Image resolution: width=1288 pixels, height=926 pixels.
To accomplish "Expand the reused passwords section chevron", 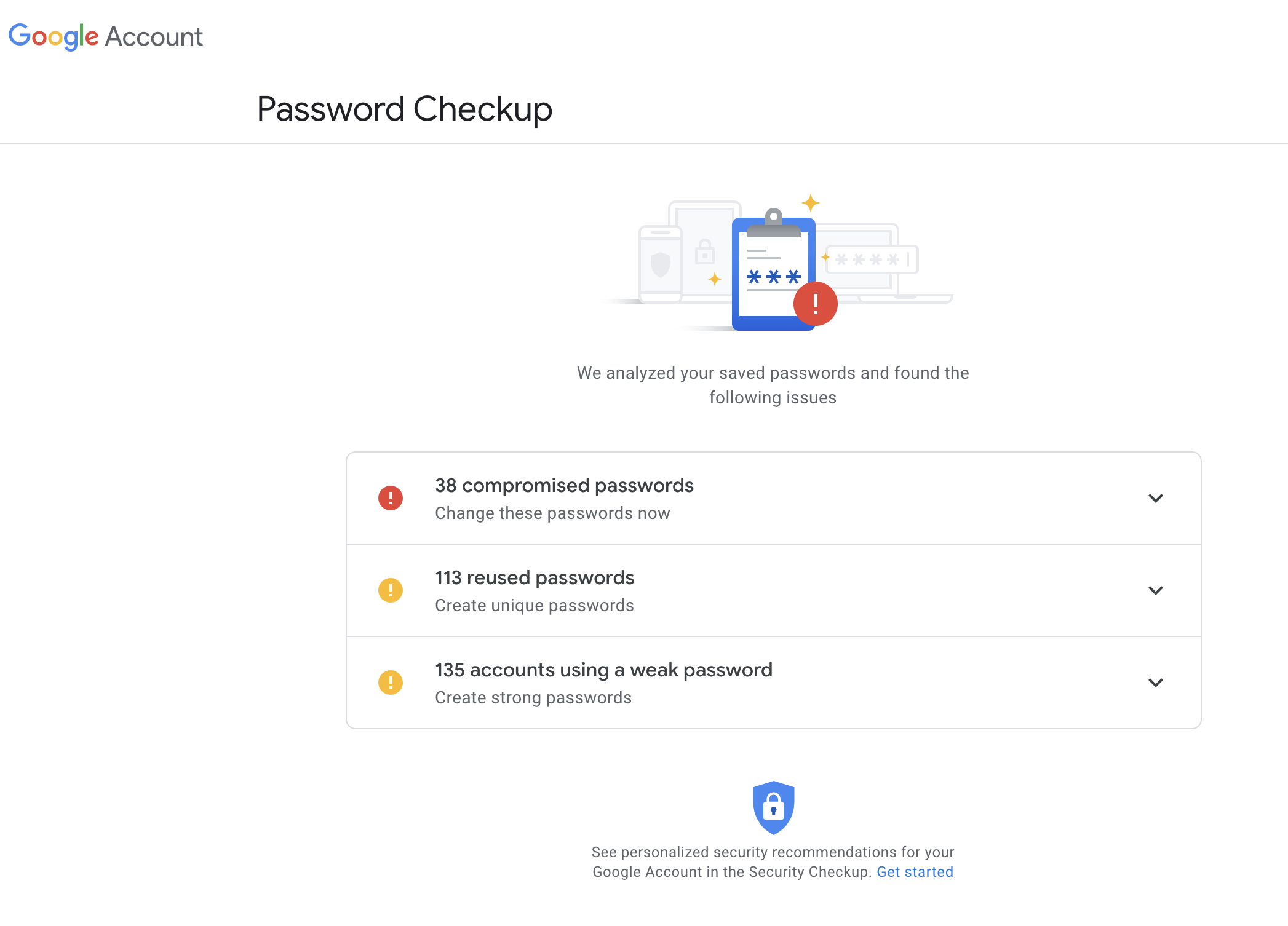I will [x=1156, y=590].
